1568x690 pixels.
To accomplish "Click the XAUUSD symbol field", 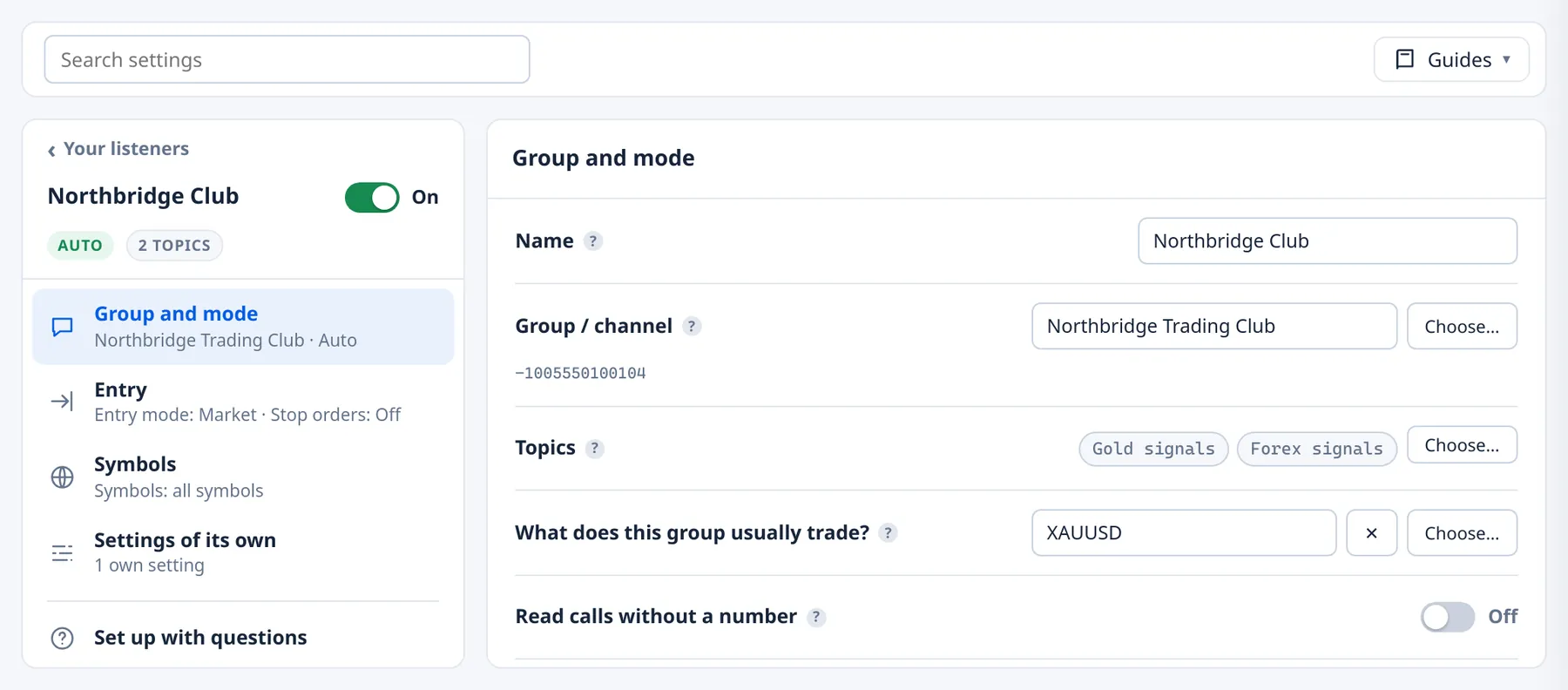I will 1184,532.
